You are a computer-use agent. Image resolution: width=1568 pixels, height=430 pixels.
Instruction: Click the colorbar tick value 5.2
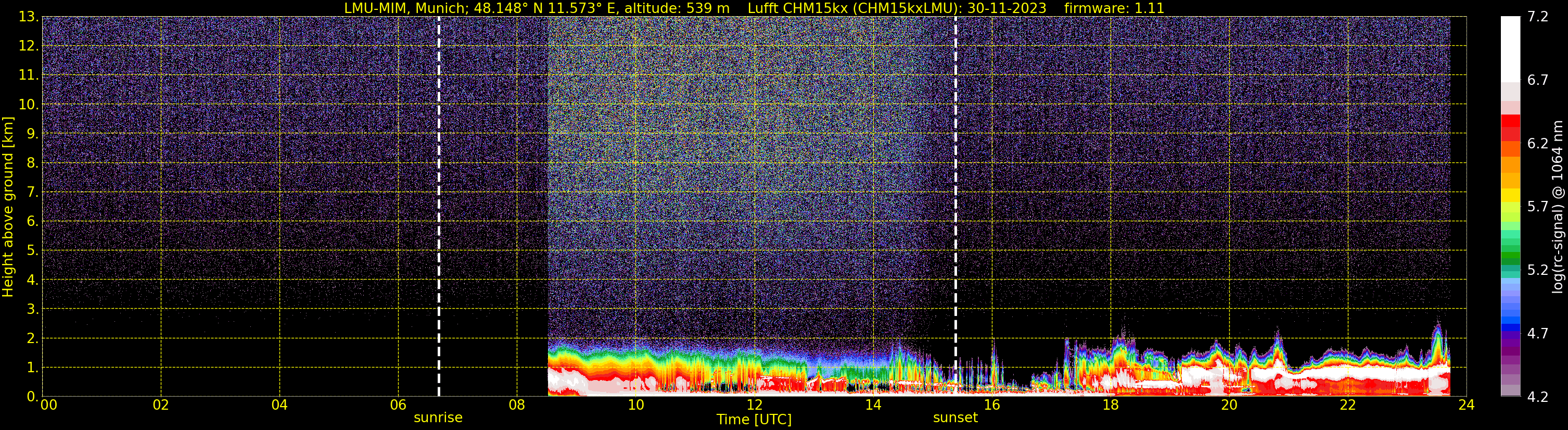point(1538,270)
